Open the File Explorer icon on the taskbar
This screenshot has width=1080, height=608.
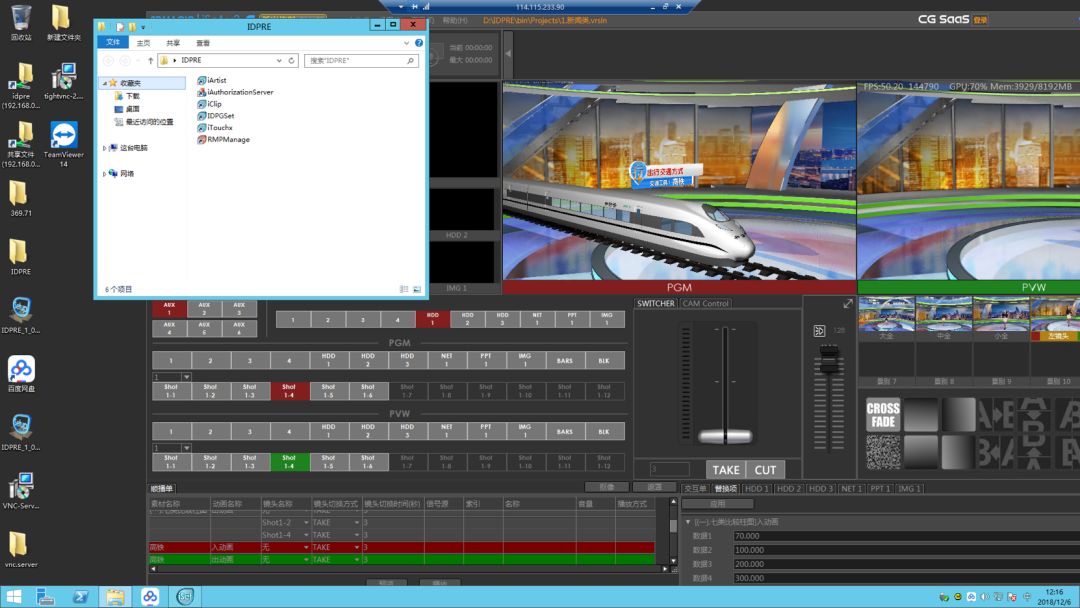tap(115, 597)
